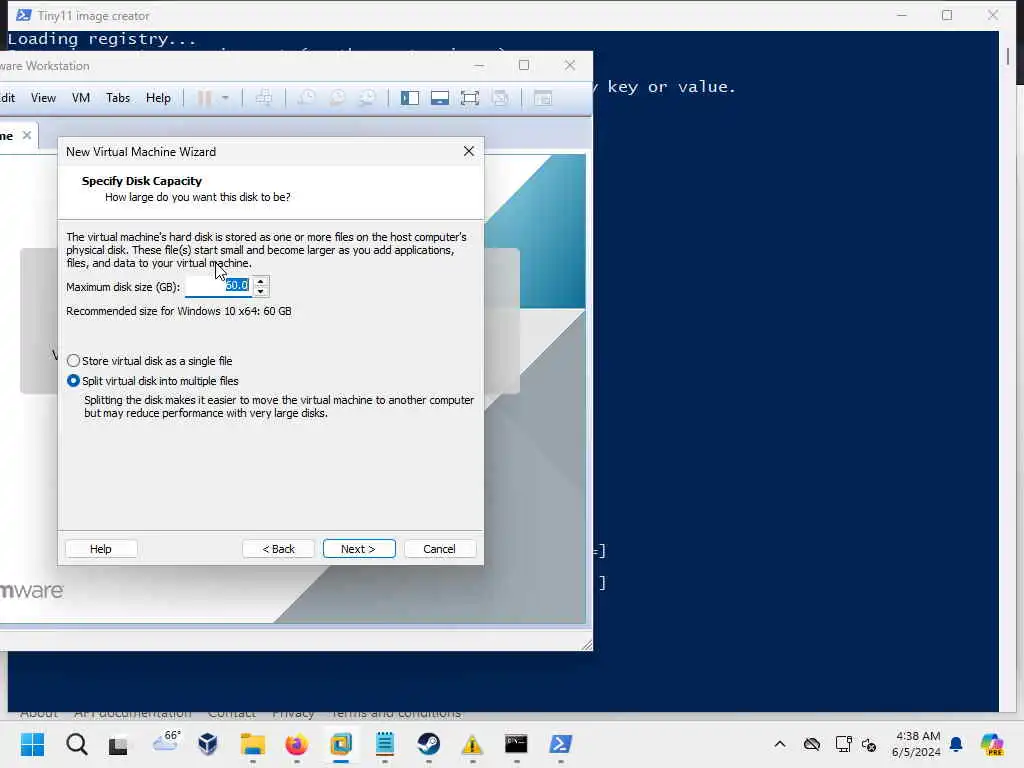The height and width of the screenshot is (768, 1024).
Task: Select 'Store virtual disk as a single file'
Action: click(150, 360)
